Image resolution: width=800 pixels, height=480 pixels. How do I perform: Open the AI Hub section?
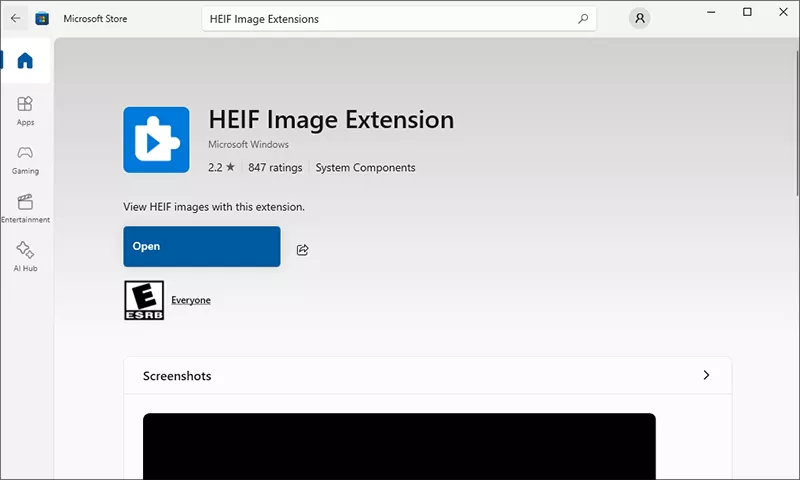coord(25,257)
